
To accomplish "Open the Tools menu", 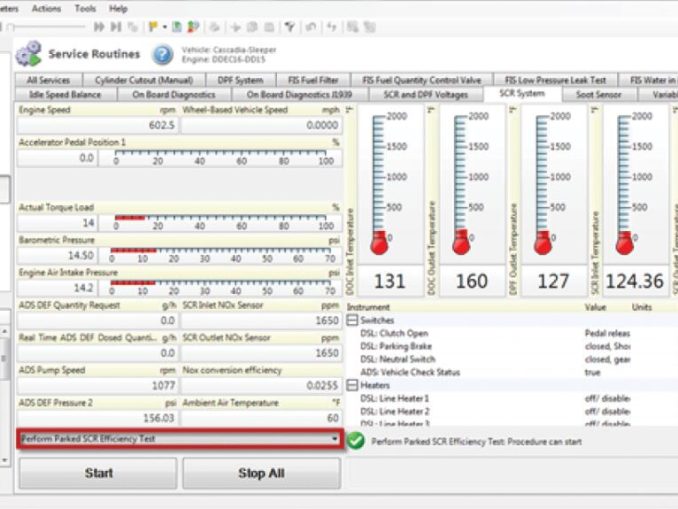I will (85, 8).
